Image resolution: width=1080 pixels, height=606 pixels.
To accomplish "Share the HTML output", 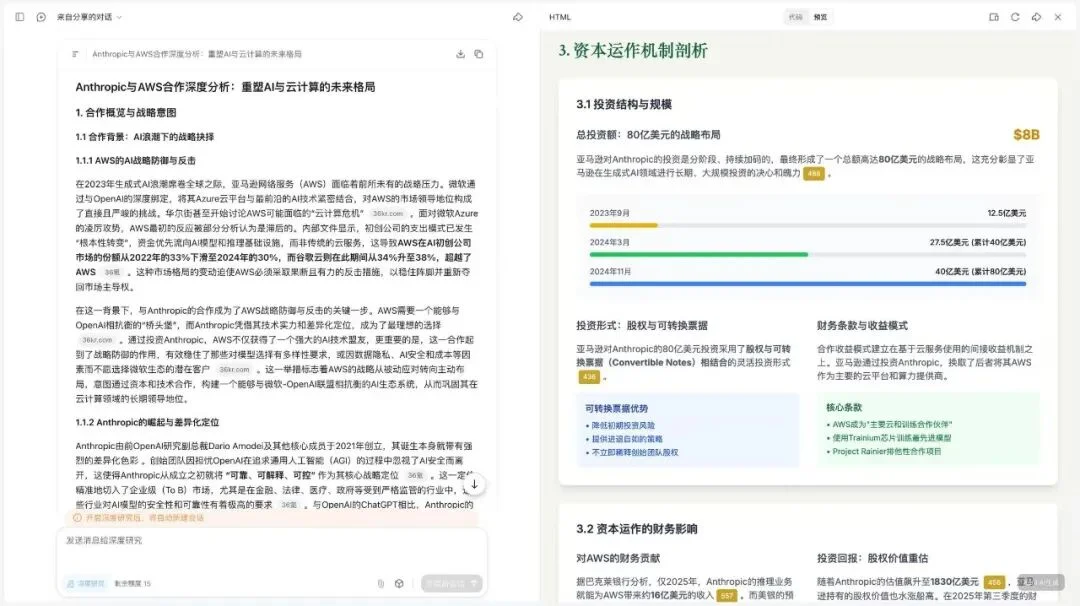I will [x=1036, y=17].
